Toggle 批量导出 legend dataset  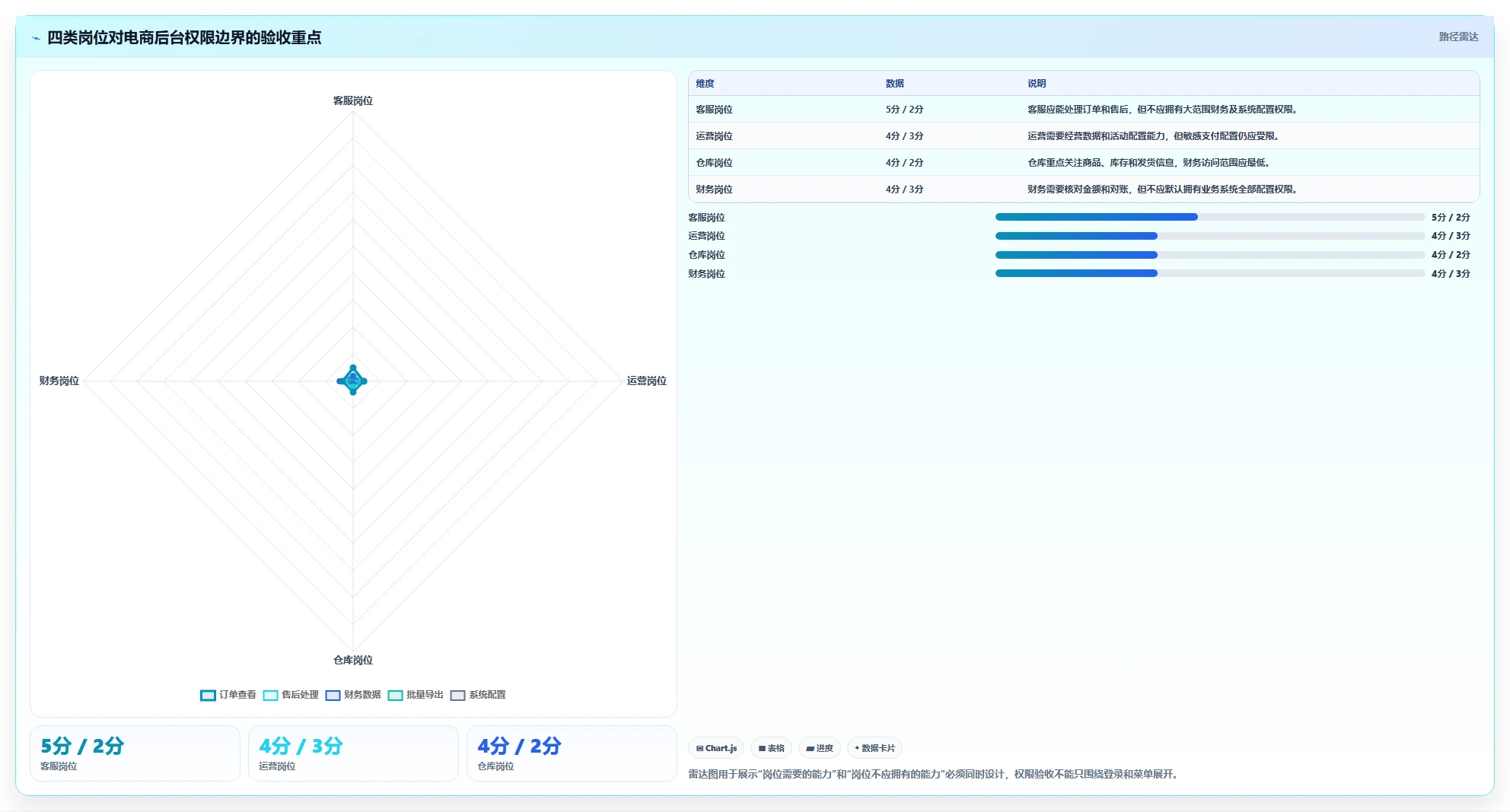416,695
